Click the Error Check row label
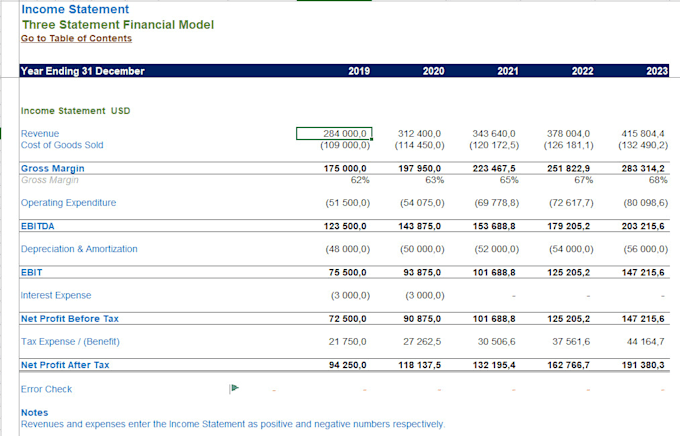Viewport: 680px width, 436px height. (46, 389)
